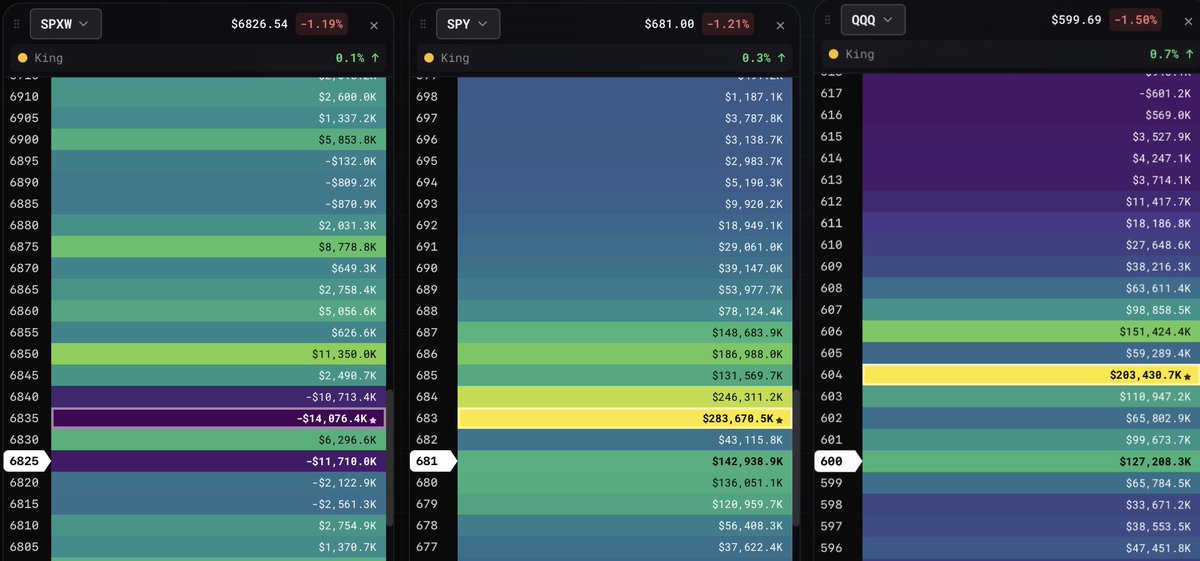The image size is (1200, 561).
Task: Click the 0.1% King change indicator
Action: 358,58
